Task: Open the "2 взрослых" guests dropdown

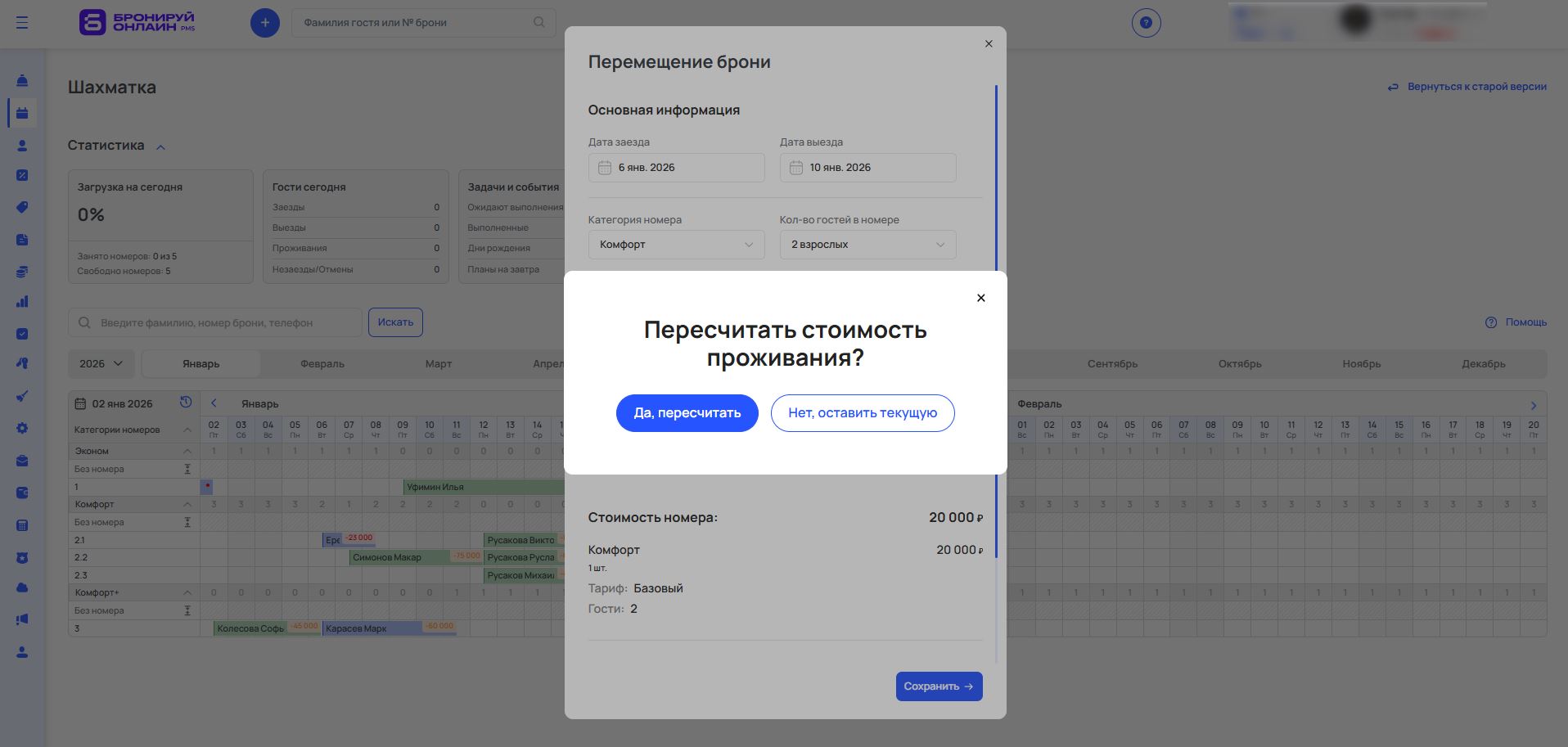Action: pyautogui.click(x=867, y=245)
